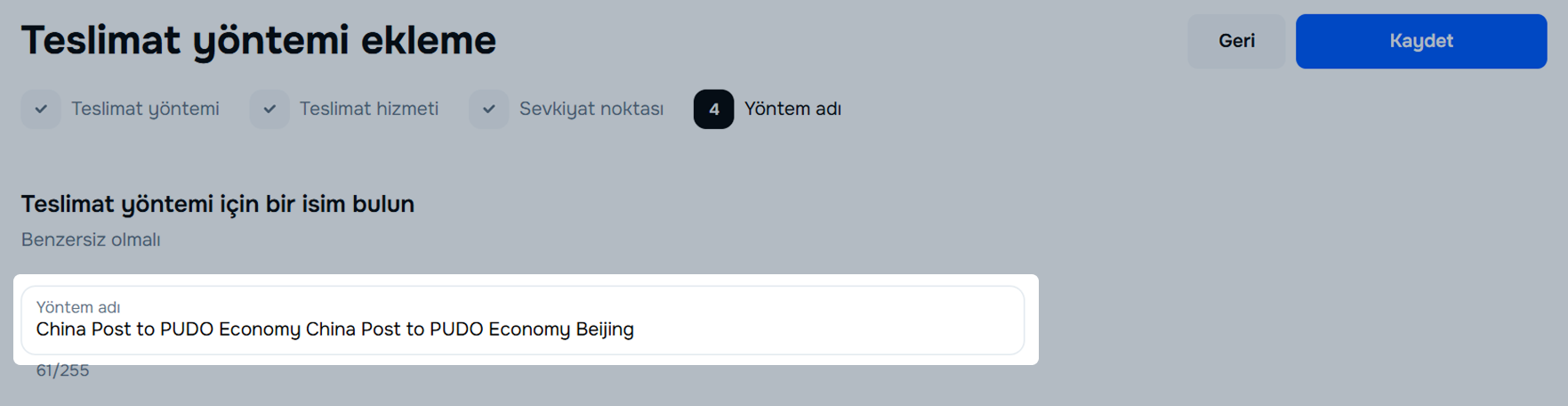Click the second Economy word in the field
This screenshot has width=1568, height=406.
[x=528, y=329]
